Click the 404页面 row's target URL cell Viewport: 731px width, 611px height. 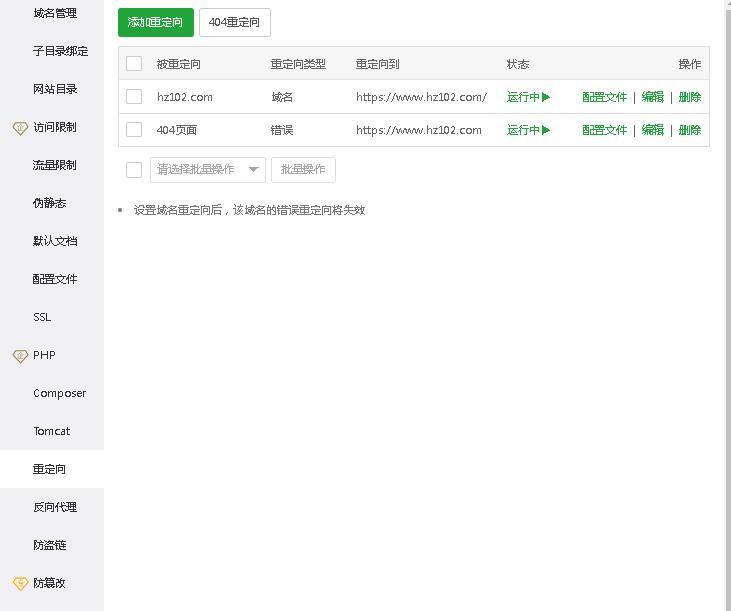419,130
